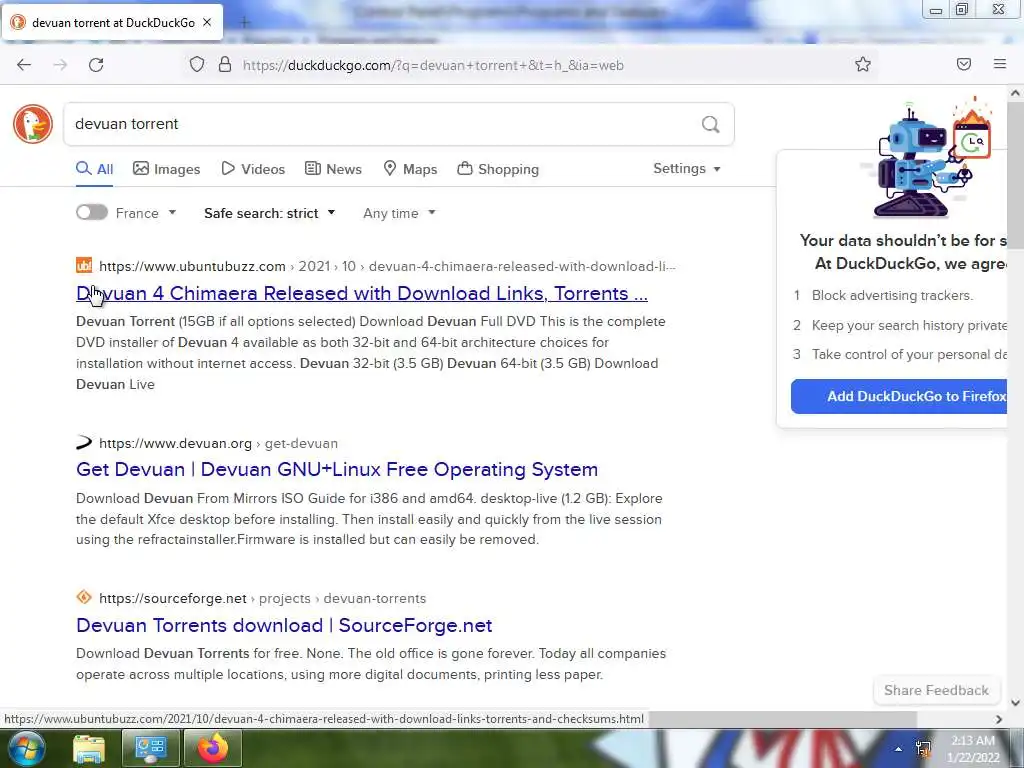Open the Safe search: strict dropdown
Screen dimensions: 1024x768
click(270, 213)
